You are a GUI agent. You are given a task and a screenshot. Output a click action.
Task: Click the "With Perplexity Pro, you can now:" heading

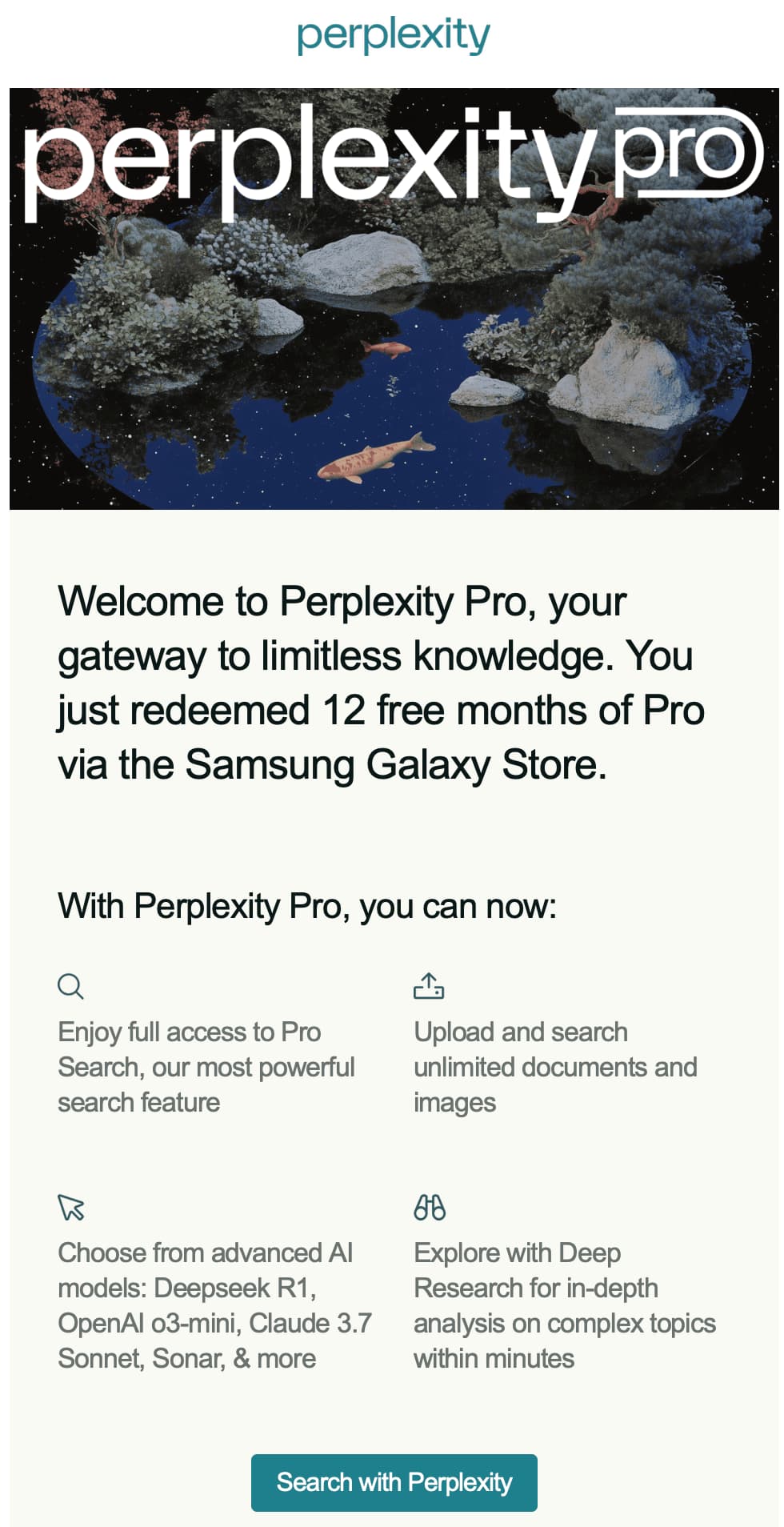point(307,907)
